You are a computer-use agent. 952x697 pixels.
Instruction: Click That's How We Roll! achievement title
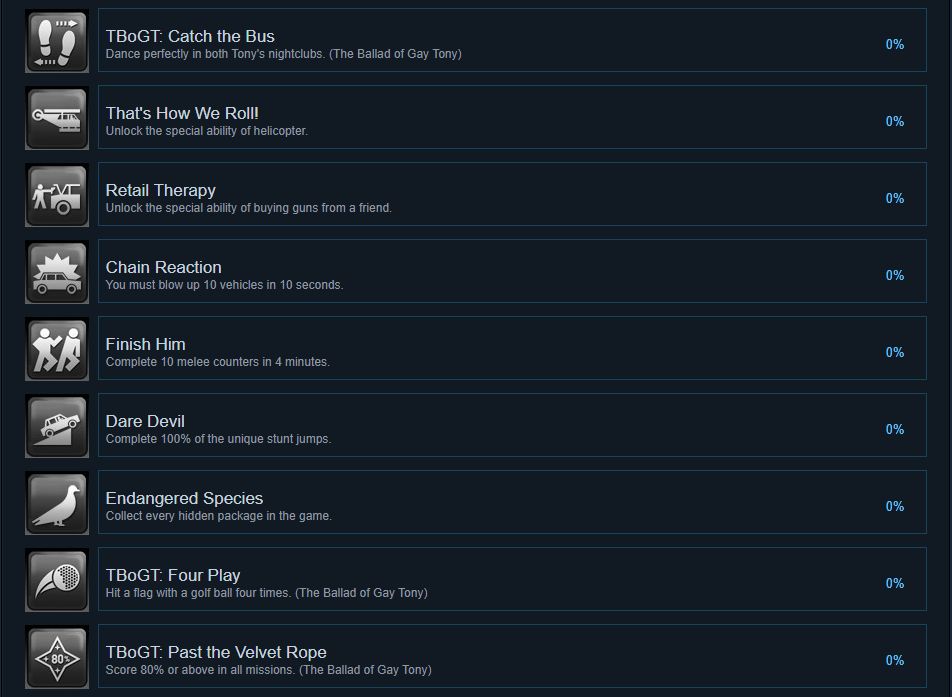[182, 114]
